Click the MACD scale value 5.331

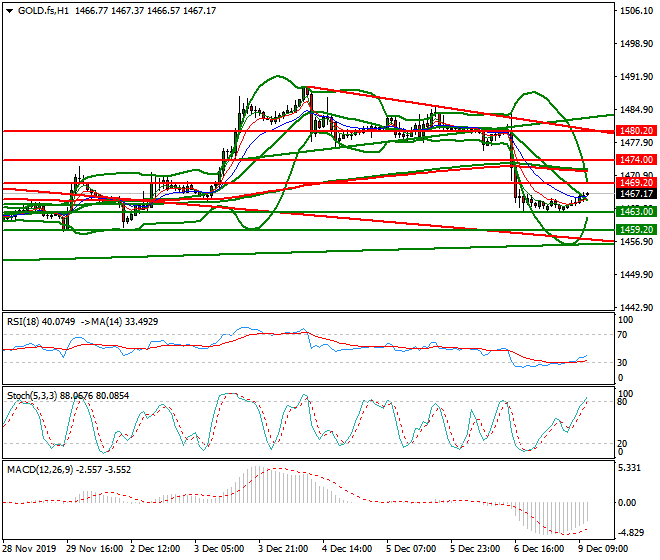coord(629,468)
